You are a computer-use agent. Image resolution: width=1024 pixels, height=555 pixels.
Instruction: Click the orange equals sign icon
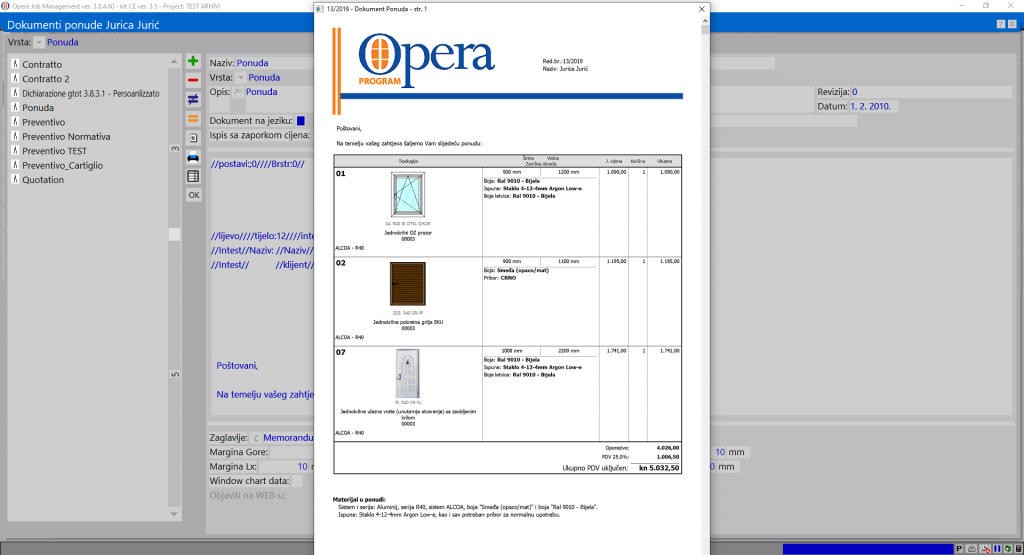click(194, 119)
